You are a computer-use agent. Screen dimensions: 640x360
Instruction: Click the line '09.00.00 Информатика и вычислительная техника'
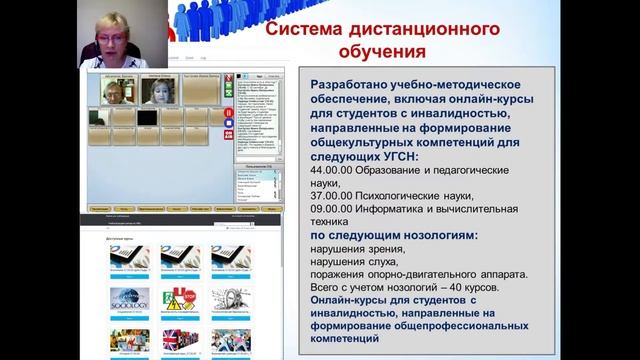point(414,215)
